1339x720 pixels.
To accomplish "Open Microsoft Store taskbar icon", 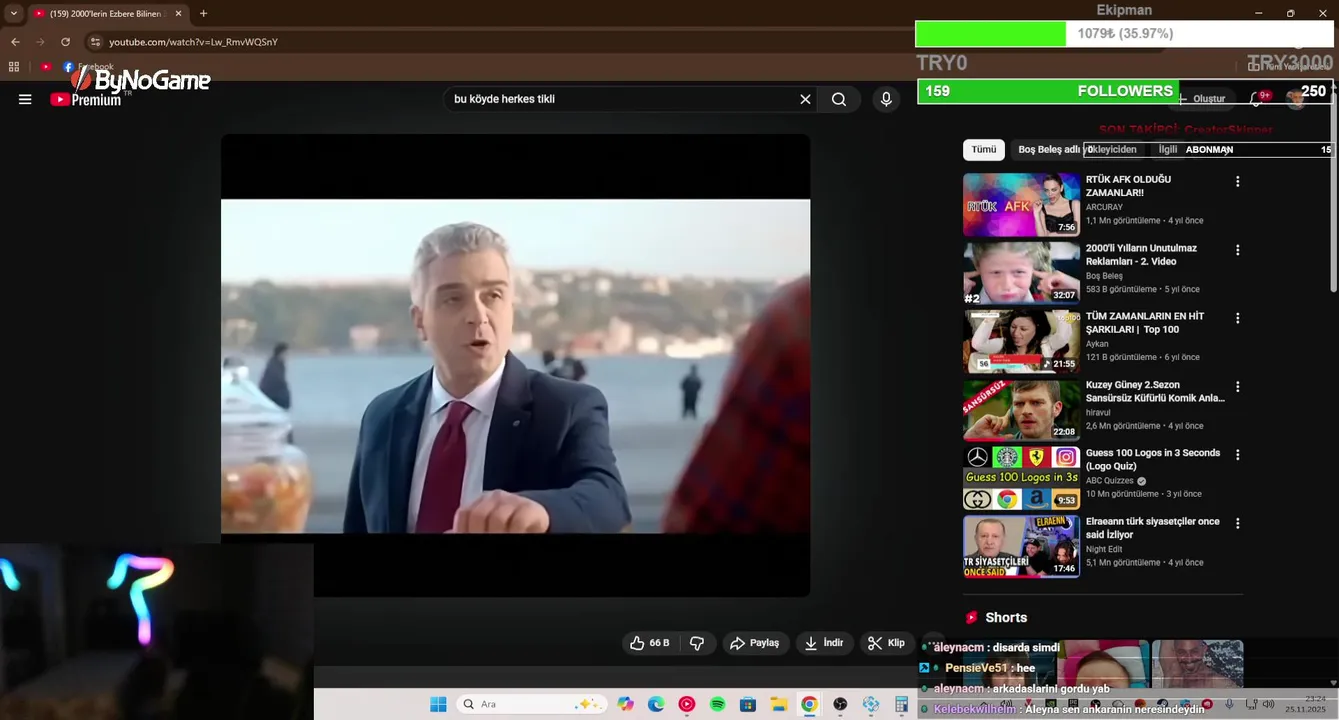I will click(747, 704).
